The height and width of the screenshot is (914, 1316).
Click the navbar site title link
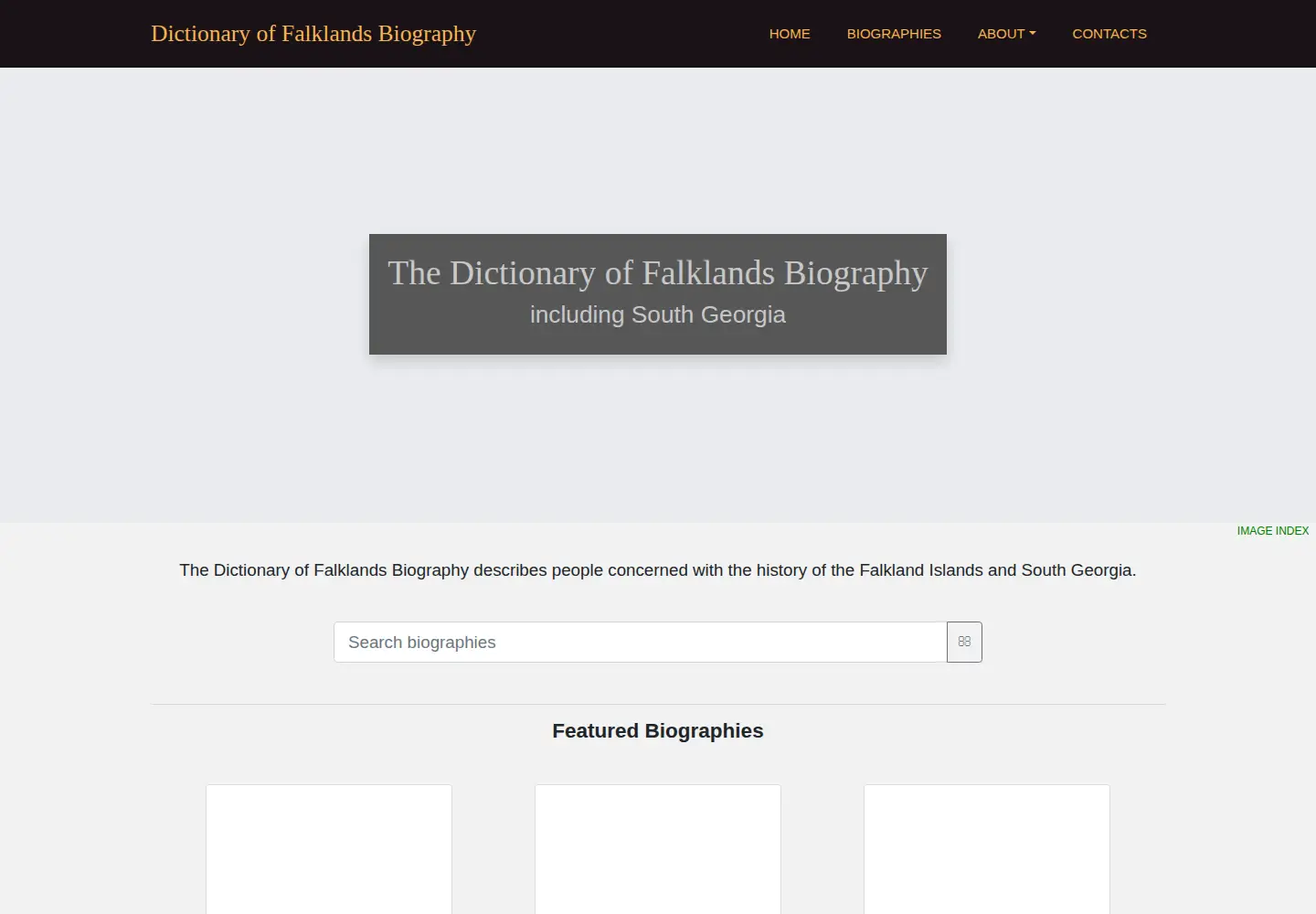[313, 34]
